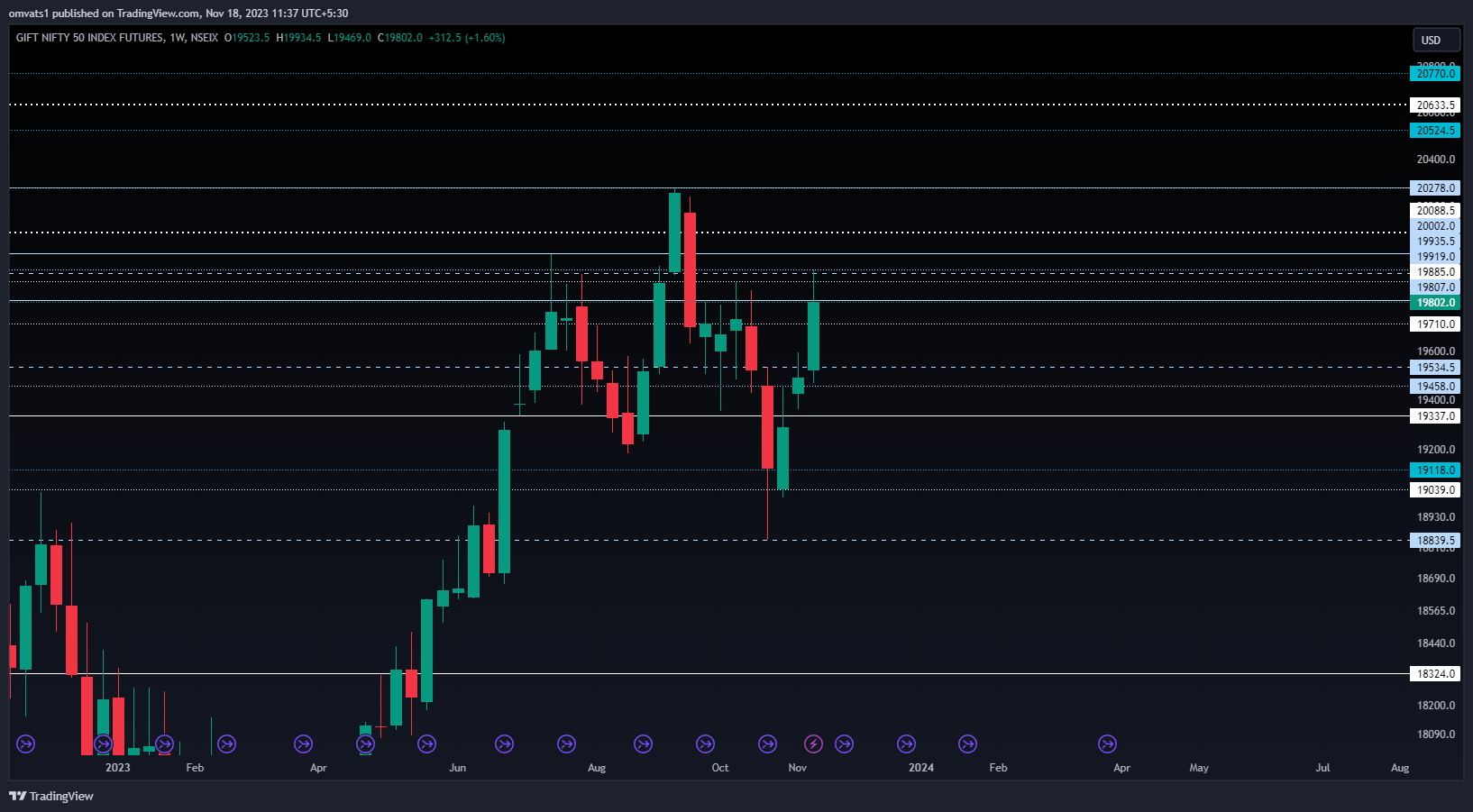This screenshot has height=812, width=1473.
Task: Click the 19885.0 price label
Action: (x=1435, y=272)
